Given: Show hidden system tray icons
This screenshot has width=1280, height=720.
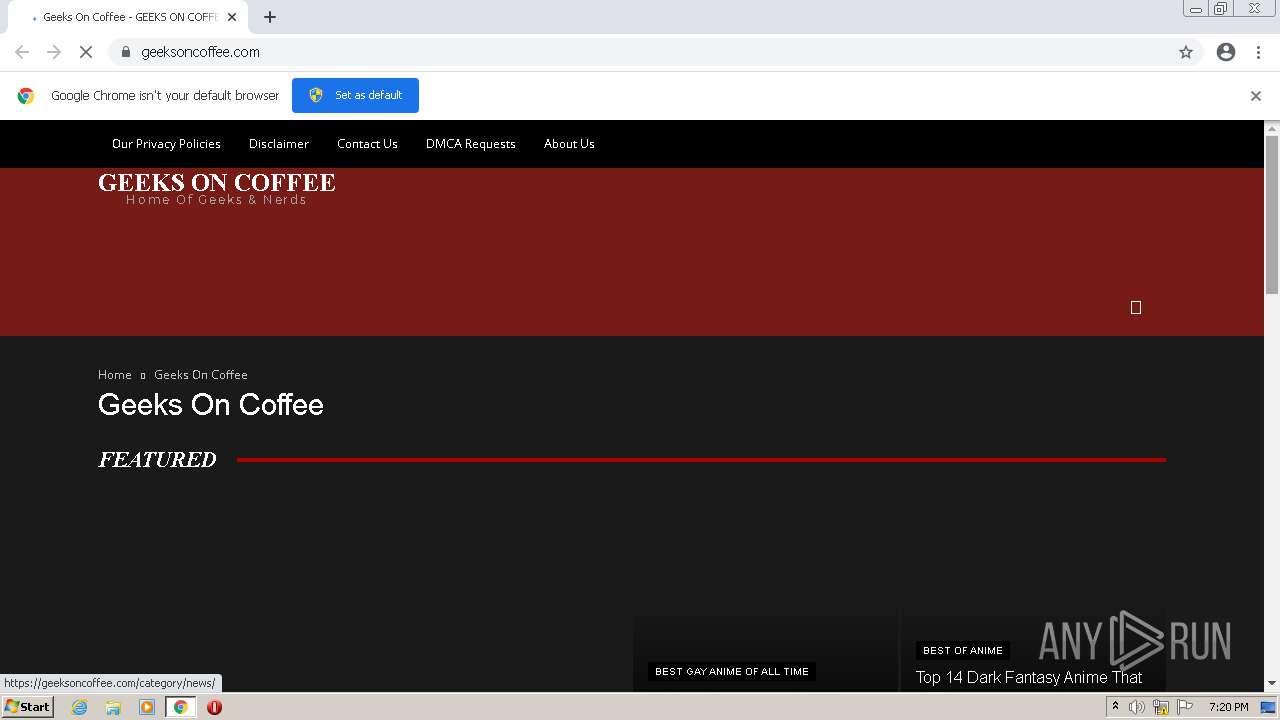Looking at the screenshot, I should [1115, 707].
